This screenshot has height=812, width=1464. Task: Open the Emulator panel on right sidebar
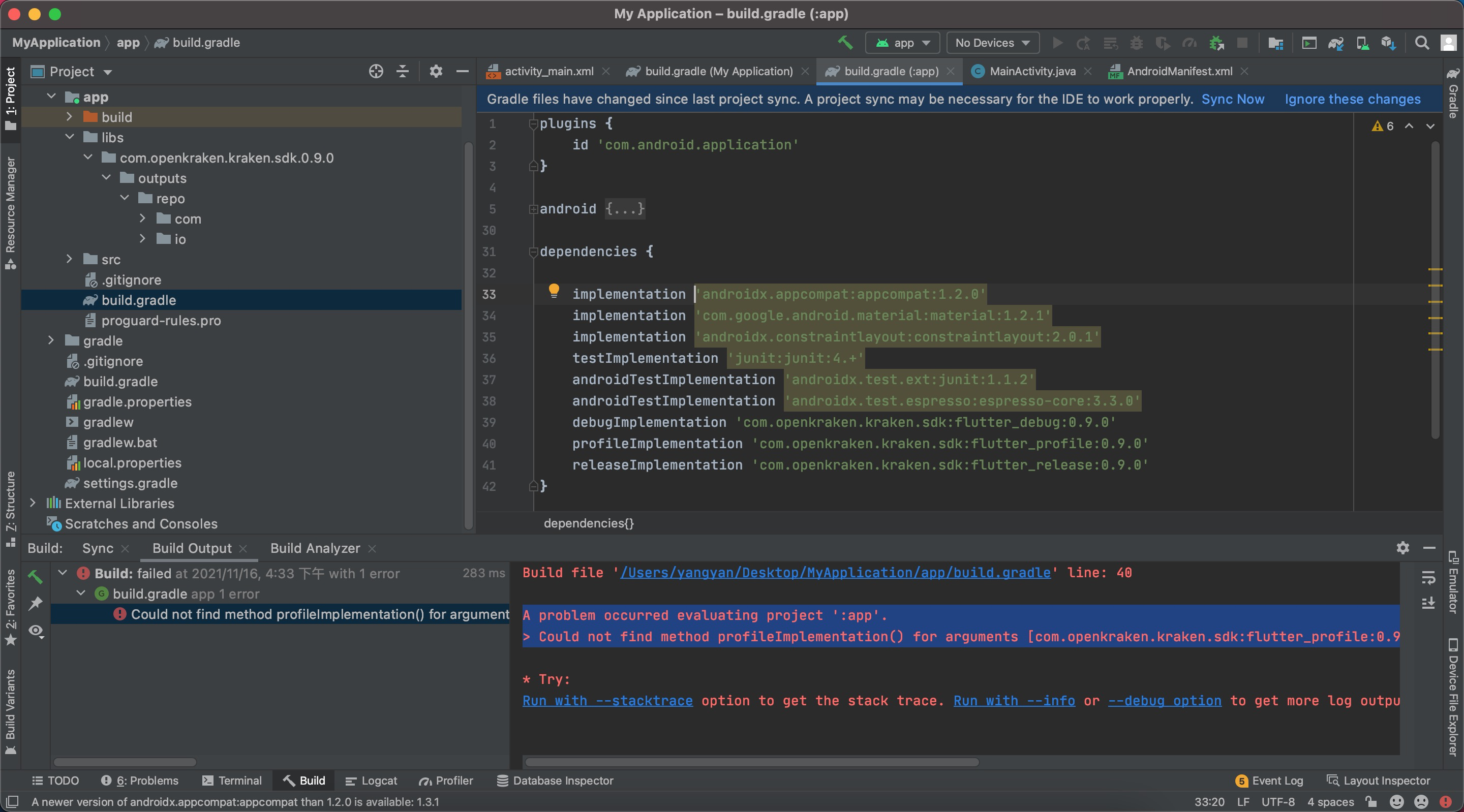(x=1453, y=585)
